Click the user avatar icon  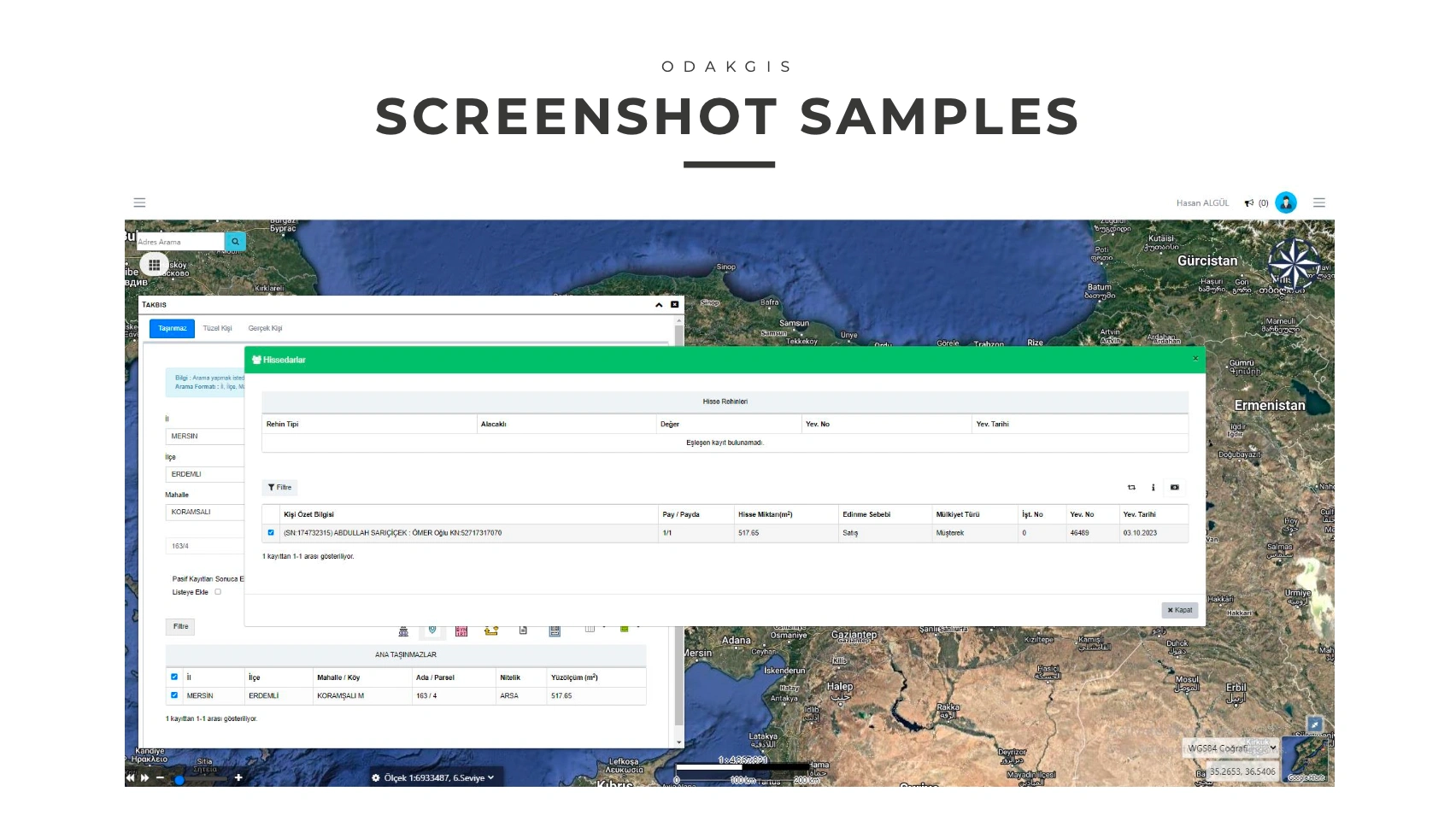click(1285, 202)
